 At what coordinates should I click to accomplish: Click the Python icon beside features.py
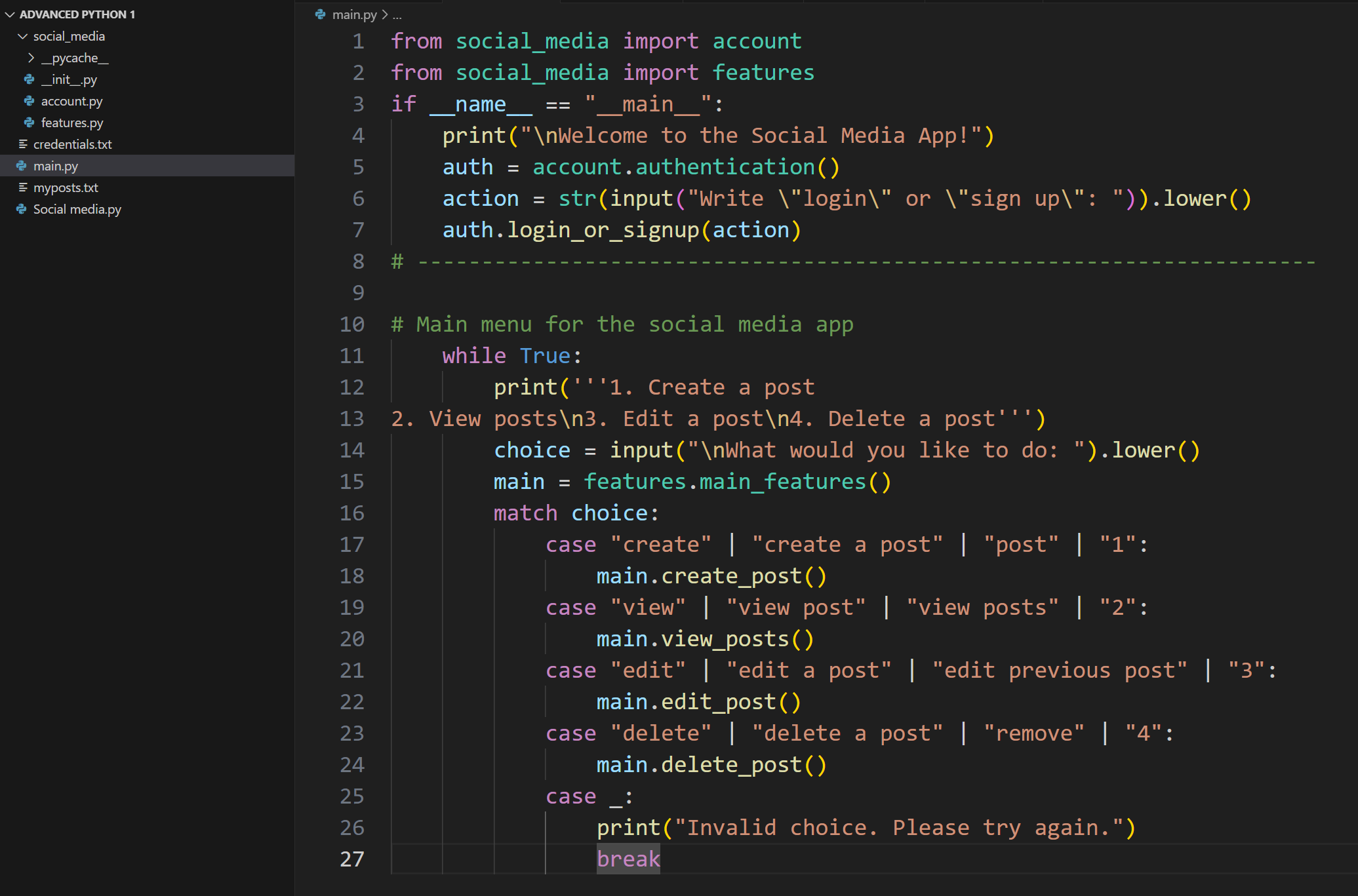click(x=30, y=123)
